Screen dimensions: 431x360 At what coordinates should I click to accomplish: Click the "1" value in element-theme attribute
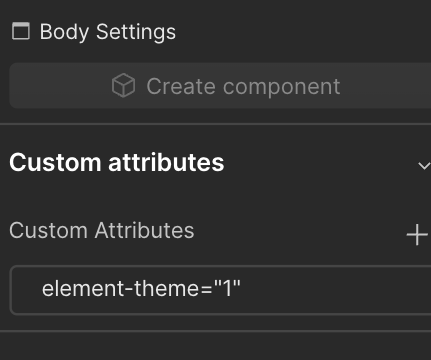click(x=227, y=288)
